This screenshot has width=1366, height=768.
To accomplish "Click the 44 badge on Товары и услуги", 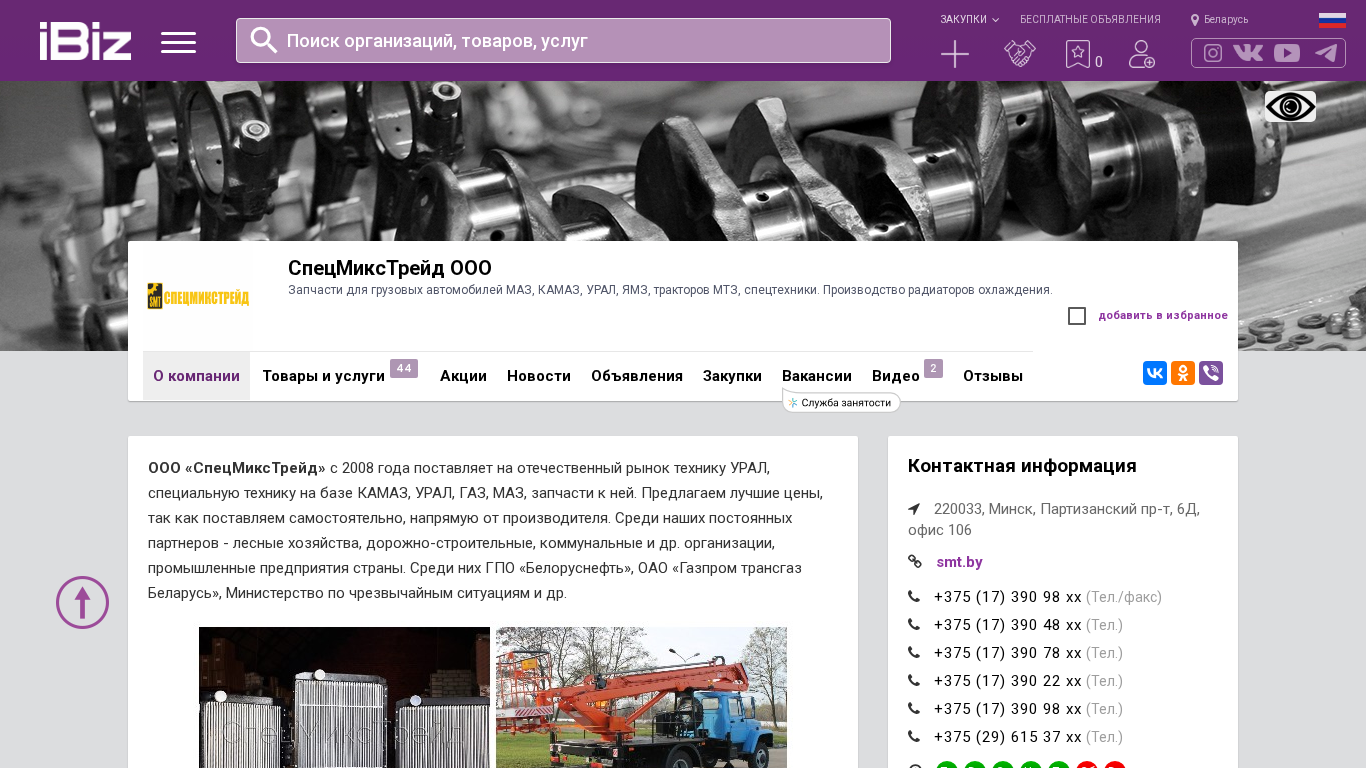I will (404, 368).
